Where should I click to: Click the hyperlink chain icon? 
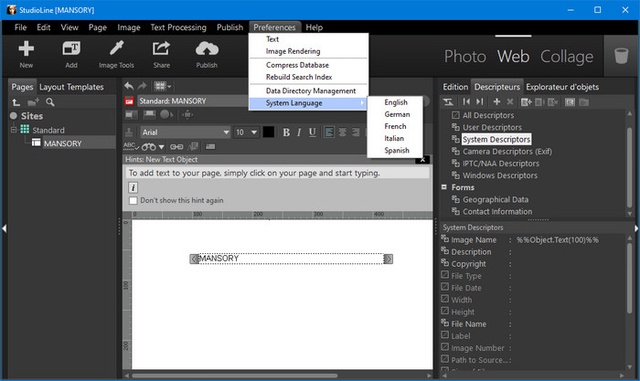pos(176,147)
